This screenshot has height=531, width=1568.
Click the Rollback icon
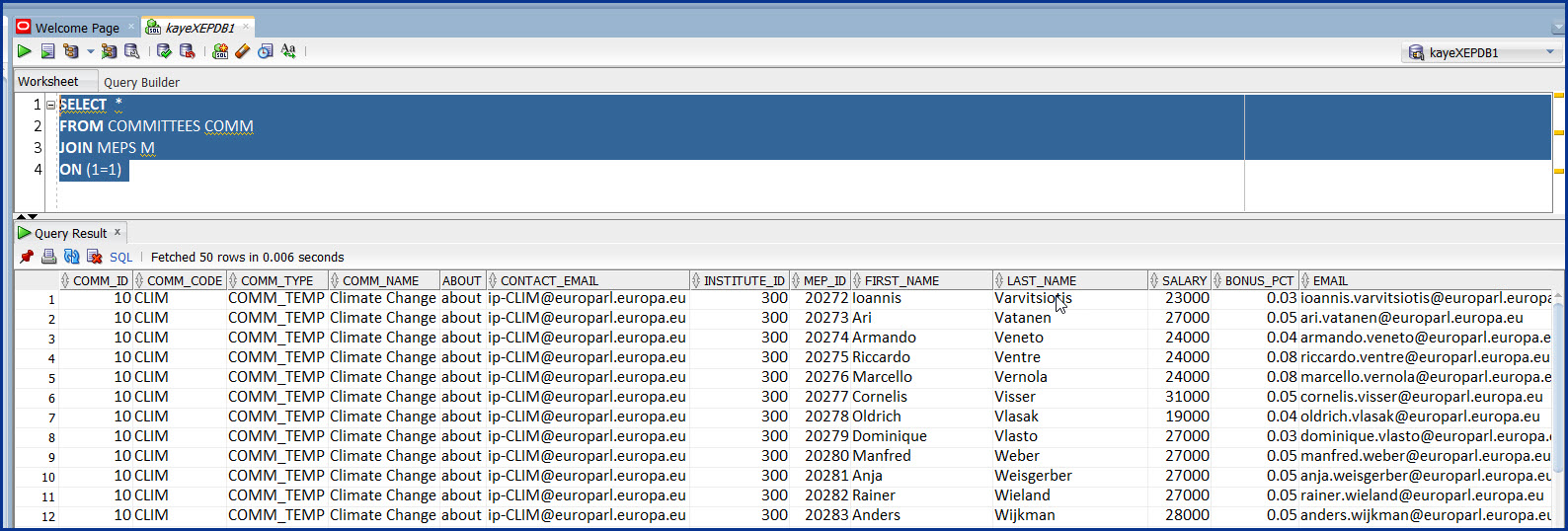[187, 51]
